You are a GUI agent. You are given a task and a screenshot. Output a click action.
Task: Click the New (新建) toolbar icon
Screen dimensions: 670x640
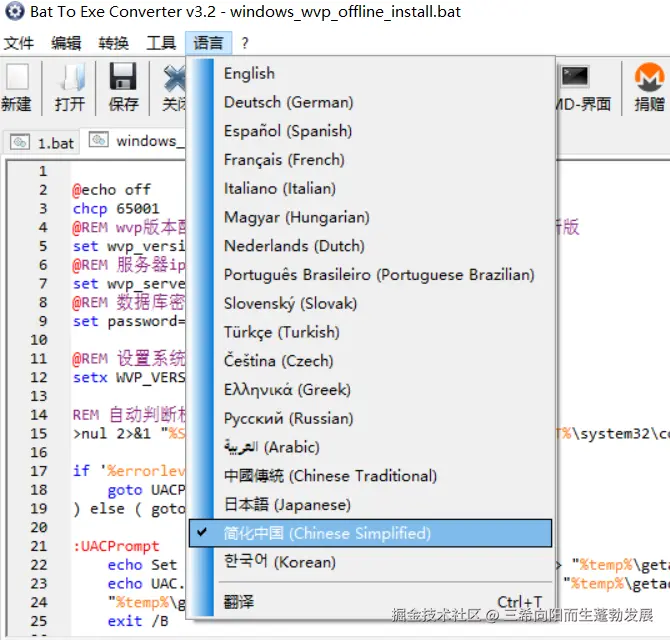[17, 77]
